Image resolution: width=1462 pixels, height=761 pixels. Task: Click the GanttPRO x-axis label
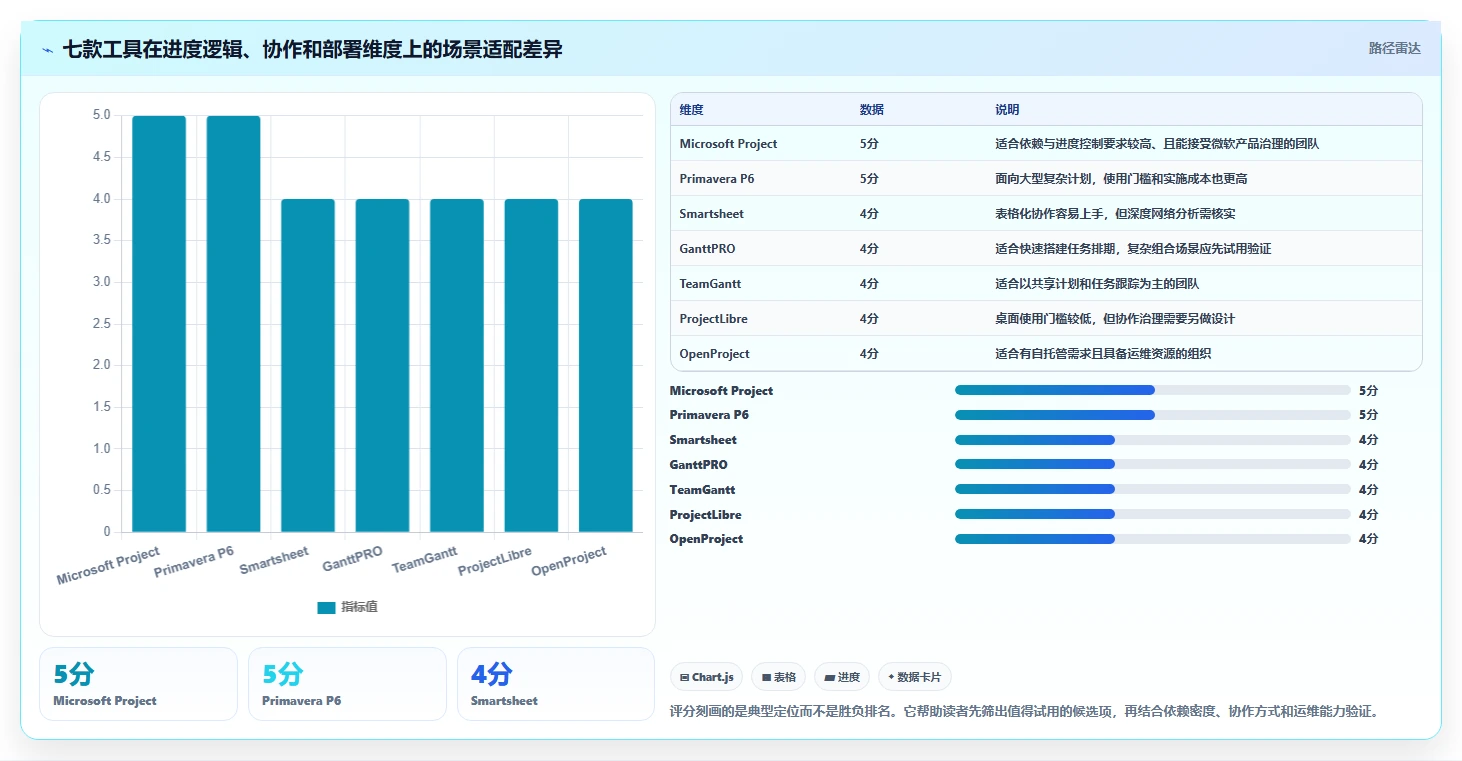coord(352,559)
